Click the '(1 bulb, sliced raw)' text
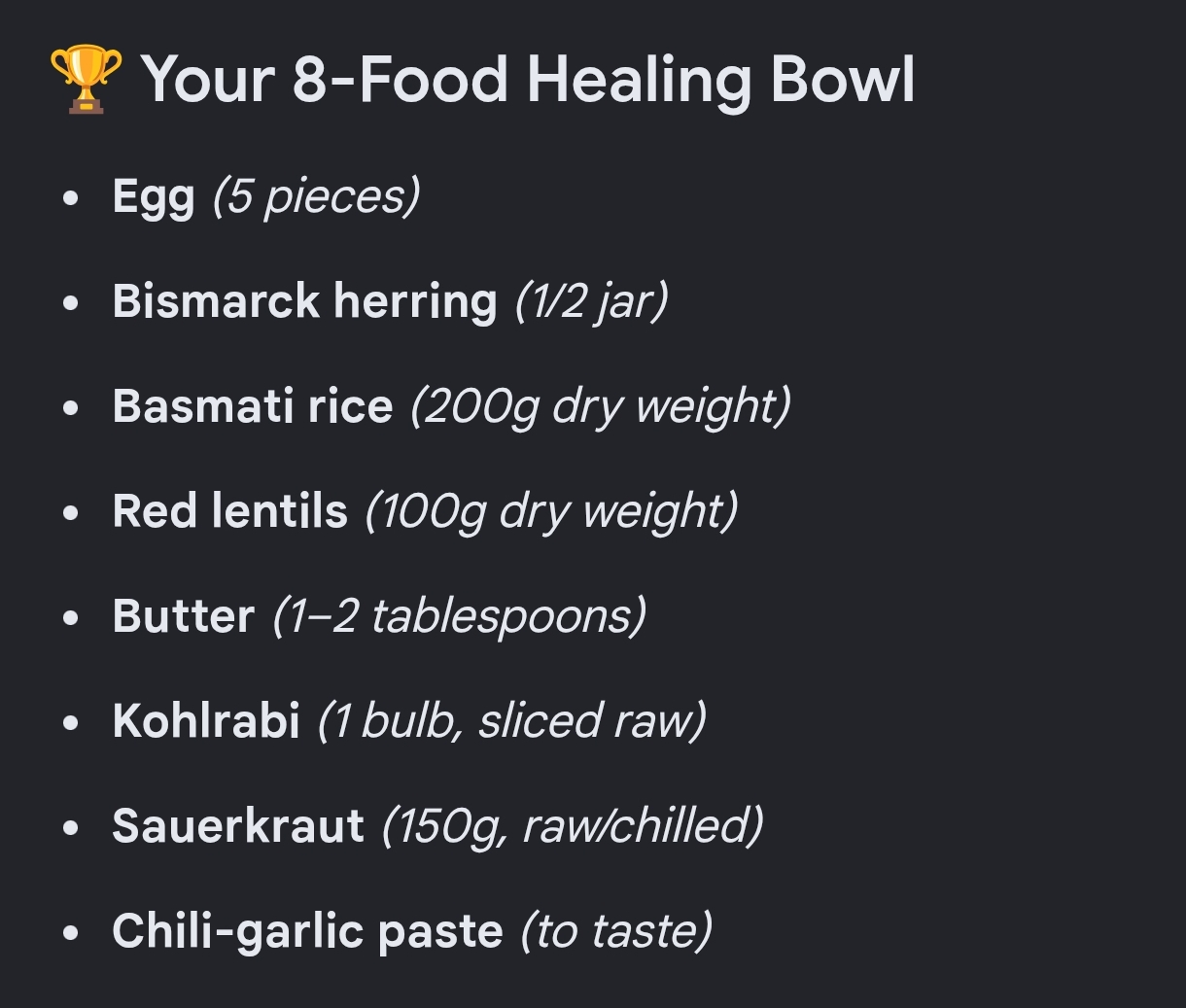Image resolution: width=1186 pixels, height=1008 pixels. pyautogui.click(x=512, y=721)
